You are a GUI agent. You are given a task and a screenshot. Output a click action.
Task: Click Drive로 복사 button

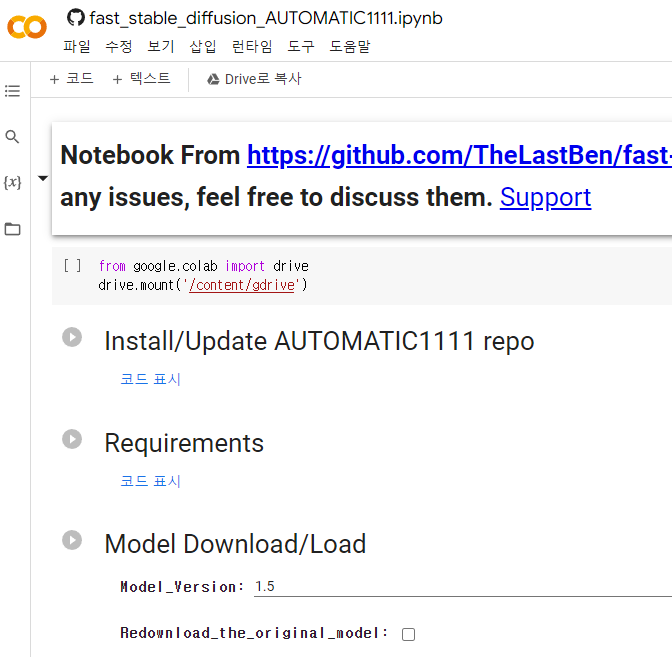click(x=254, y=79)
